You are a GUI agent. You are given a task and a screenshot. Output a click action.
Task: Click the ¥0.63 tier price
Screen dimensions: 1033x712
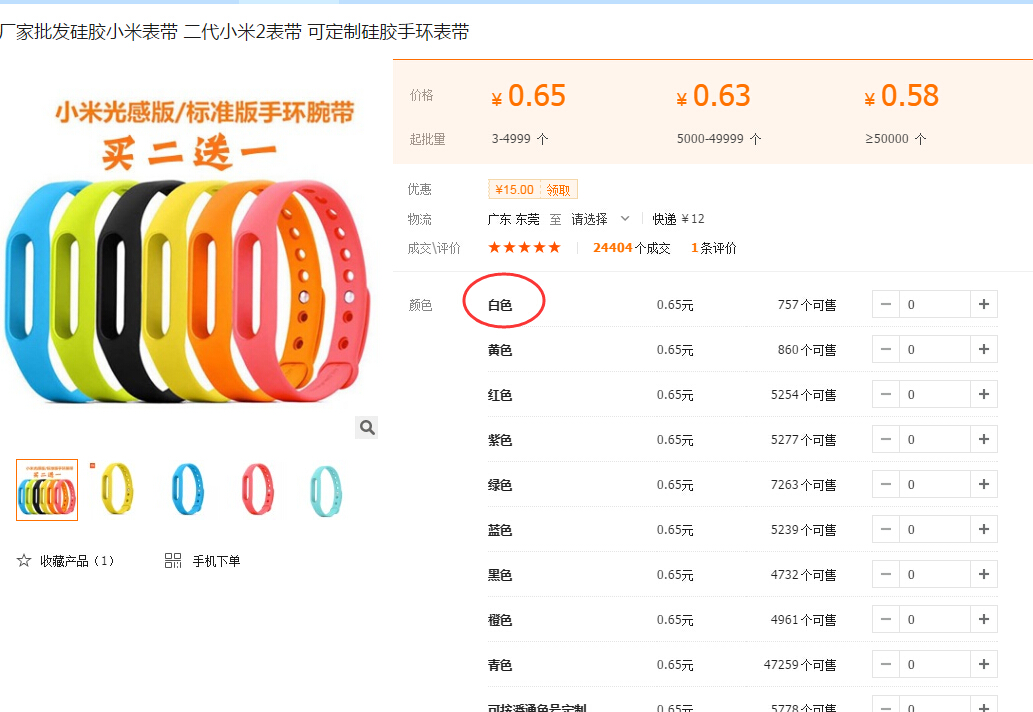[713, 96]
